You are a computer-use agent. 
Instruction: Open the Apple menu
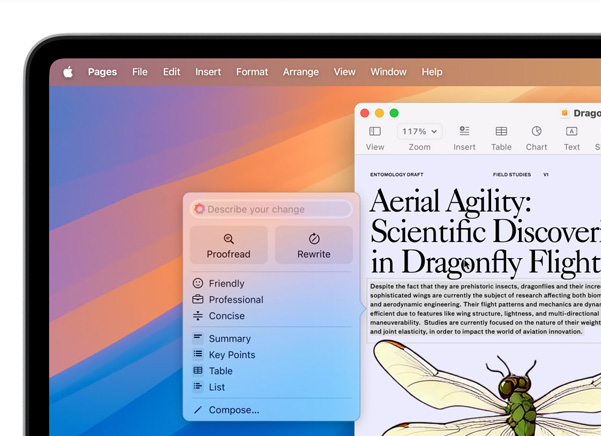coord(68,72)
